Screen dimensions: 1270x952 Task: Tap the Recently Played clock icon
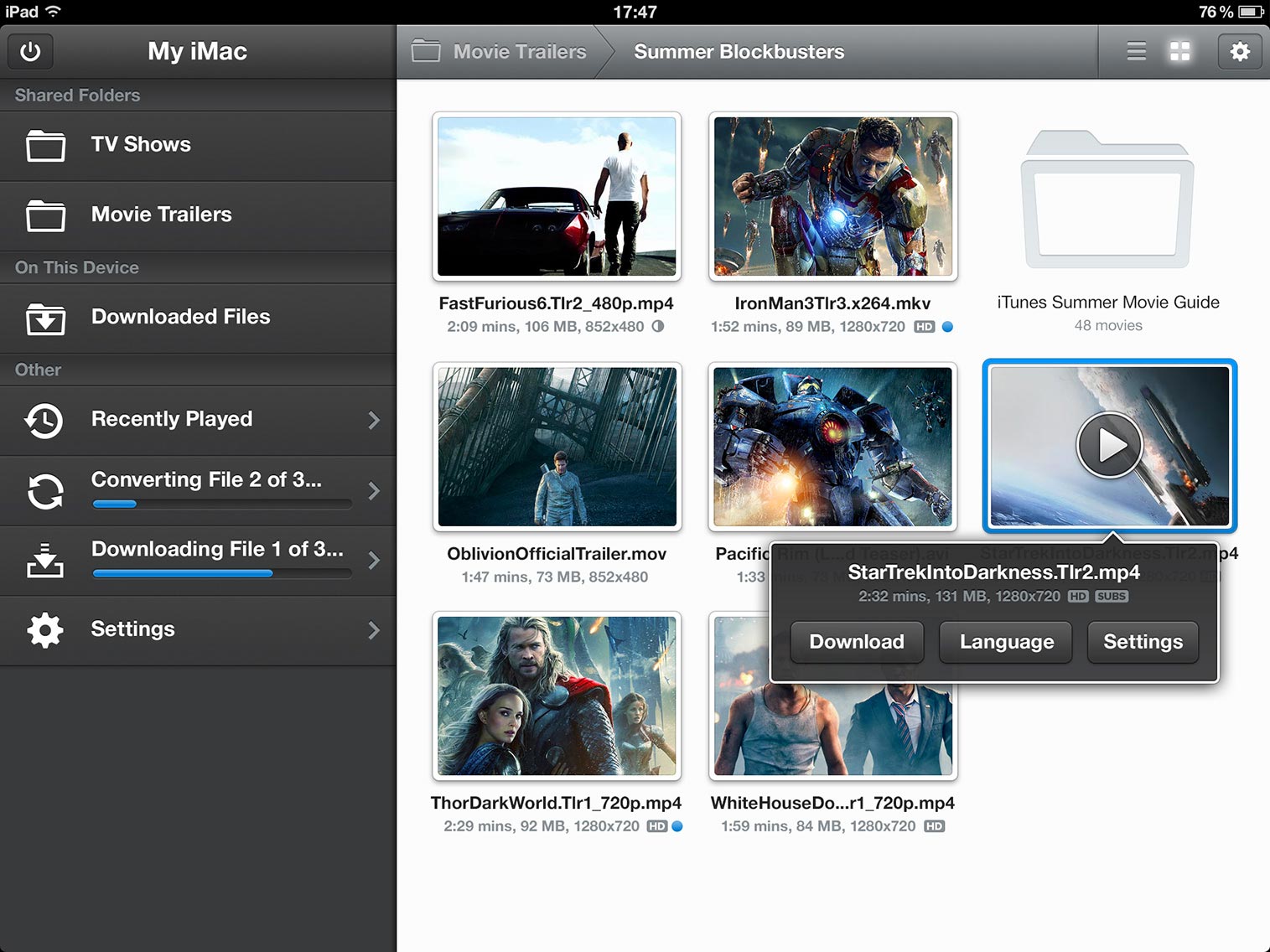tap(44, 421)
